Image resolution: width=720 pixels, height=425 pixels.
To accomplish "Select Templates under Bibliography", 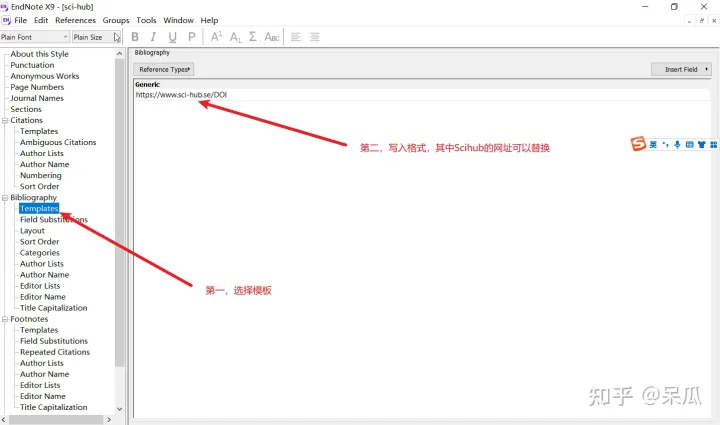I will pyautogui.click(x=39, y=208).
